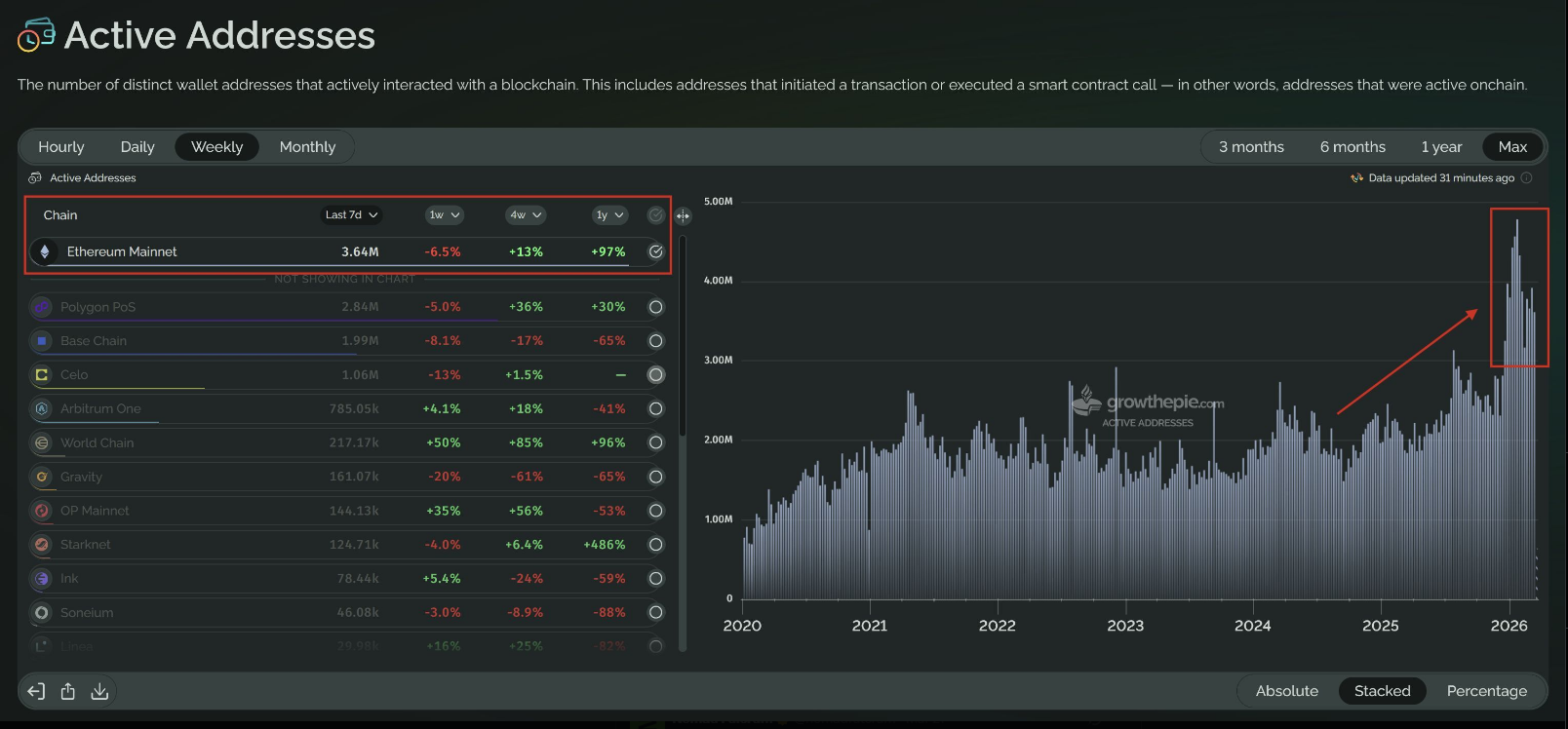Click the info icon beside Data updated

click(x=1527, y=177)
